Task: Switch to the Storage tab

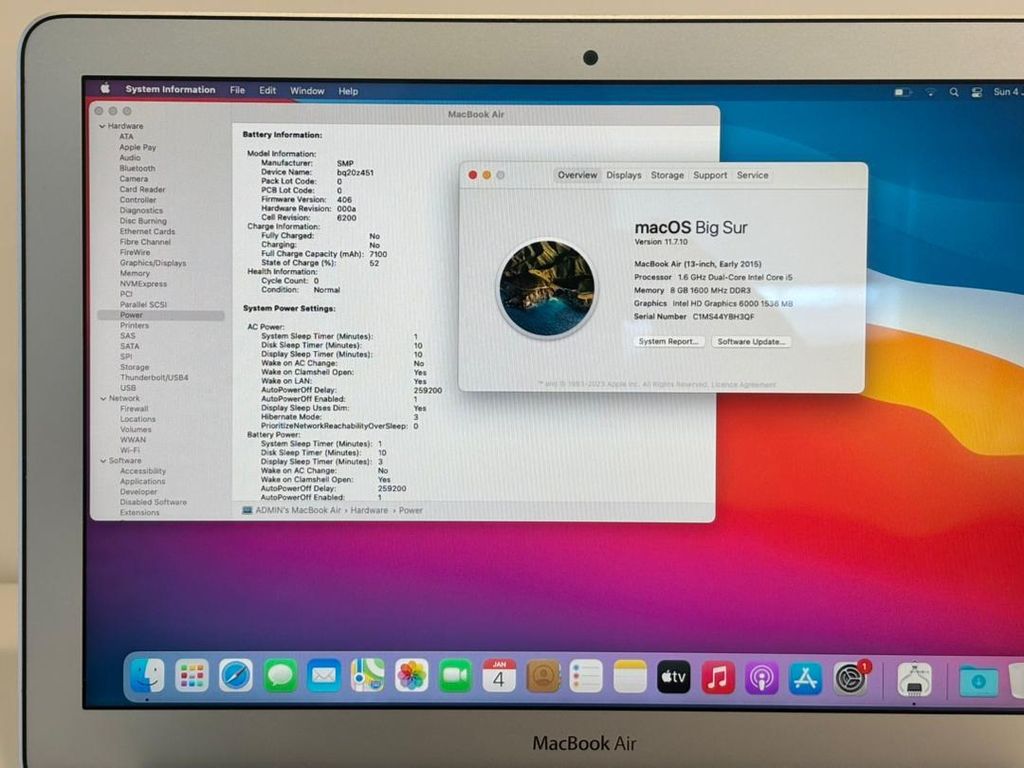Action: point(667,175)
